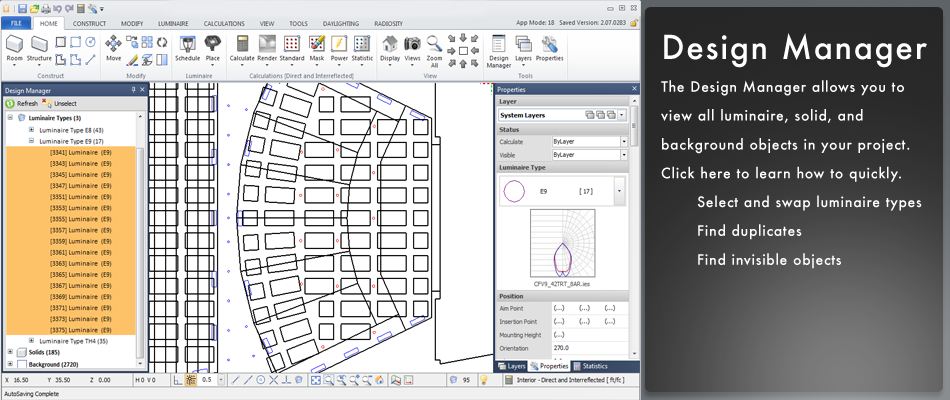The image size is (950, 400).
Task: Select the Move tool
Action: pyautogui.click(x=113, y=48)
